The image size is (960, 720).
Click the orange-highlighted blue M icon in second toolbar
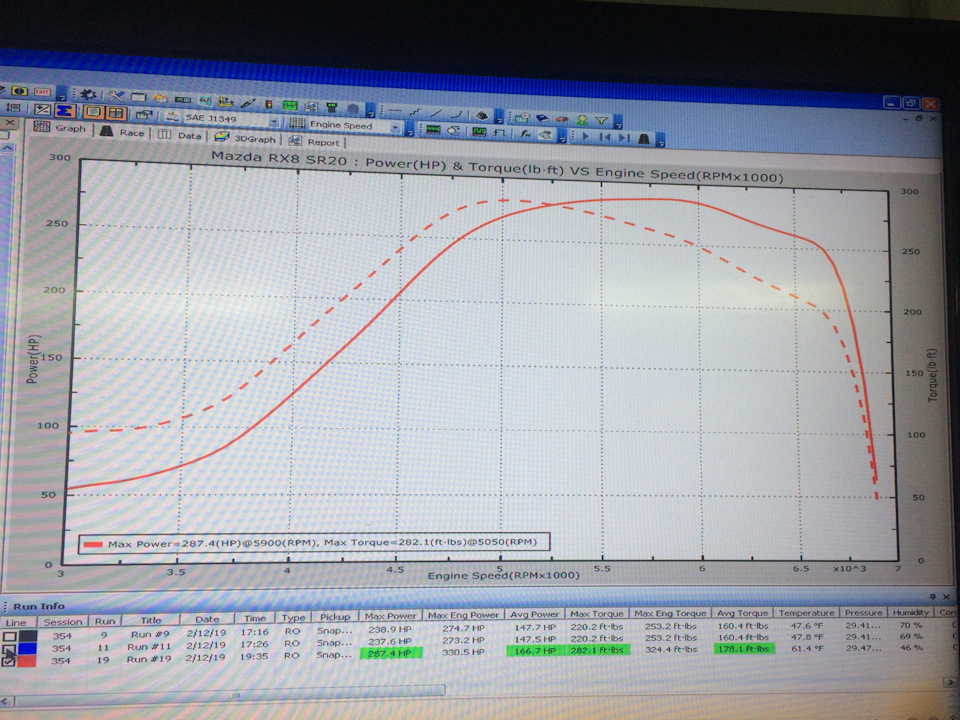(x=65, y=110)
